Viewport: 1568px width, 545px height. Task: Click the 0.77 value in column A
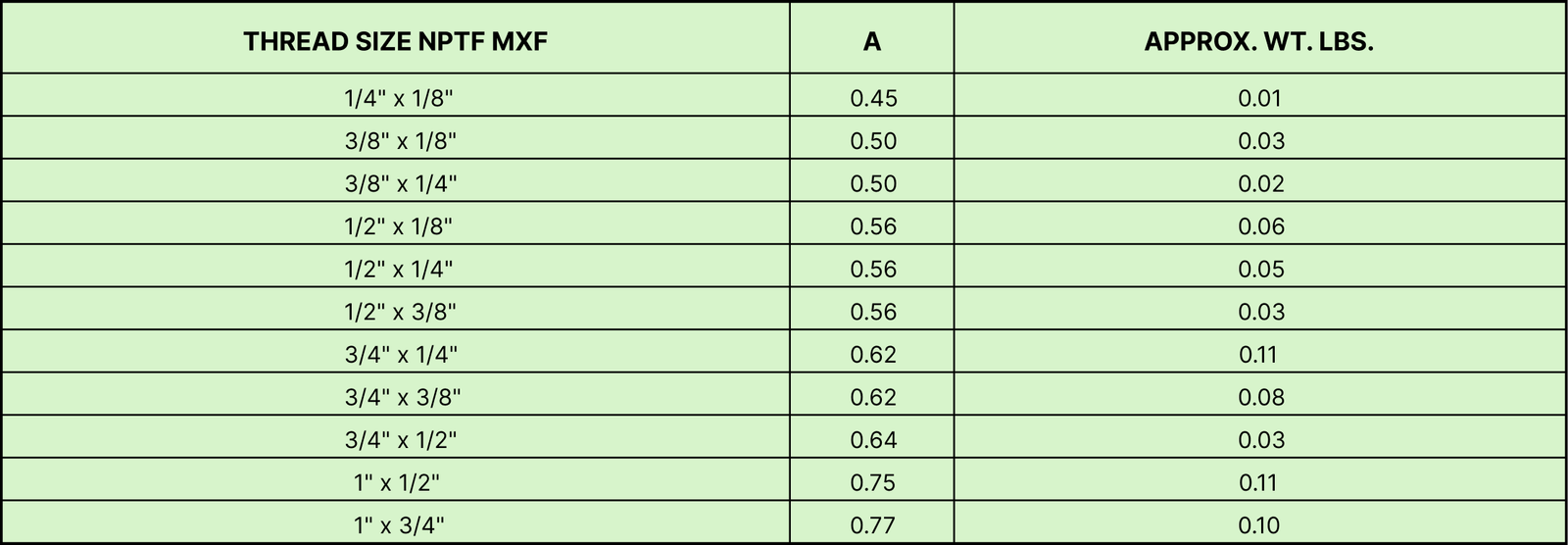click(872, 525)
